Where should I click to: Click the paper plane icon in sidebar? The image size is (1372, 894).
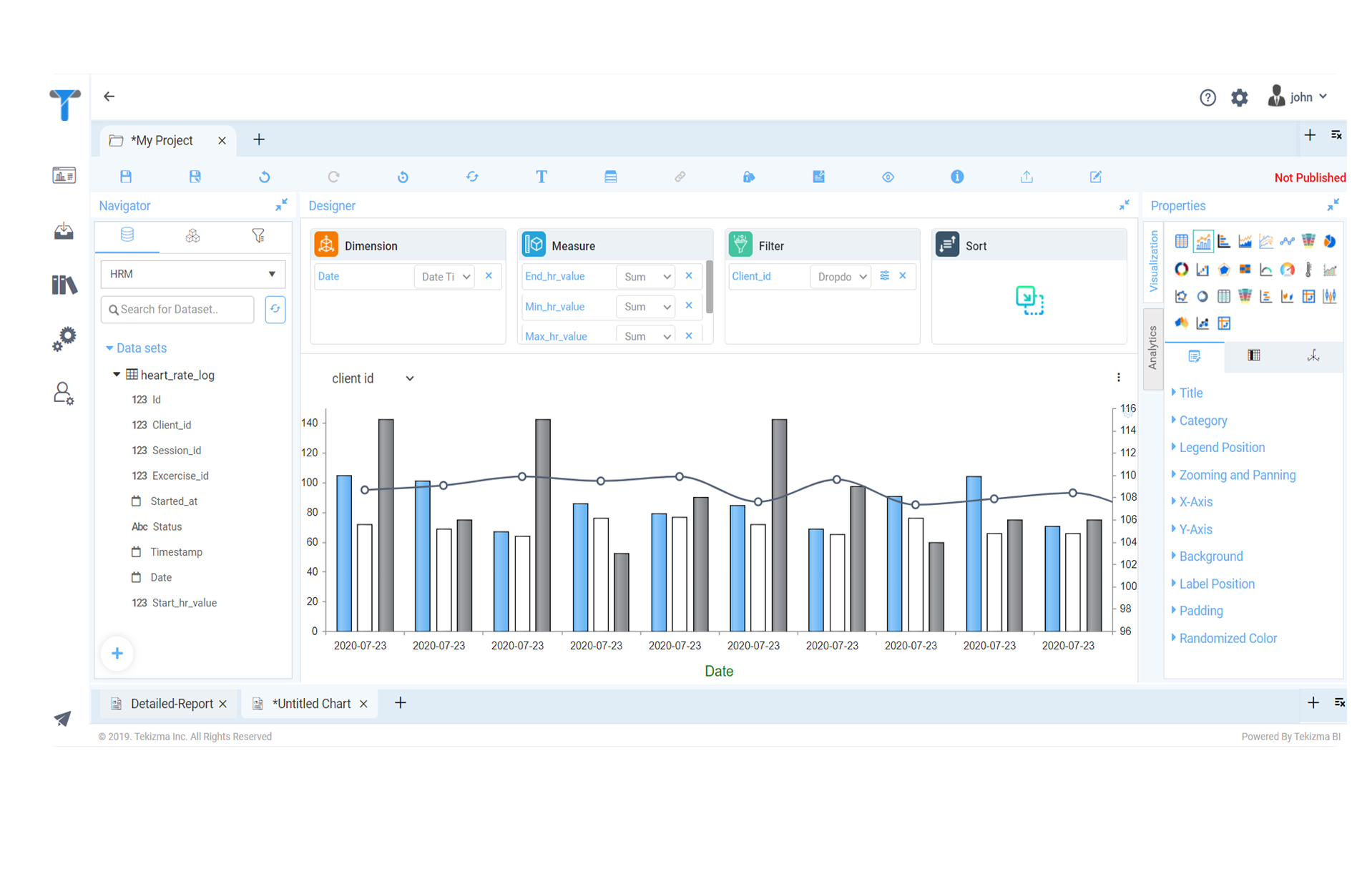click(x=63, y=718)
